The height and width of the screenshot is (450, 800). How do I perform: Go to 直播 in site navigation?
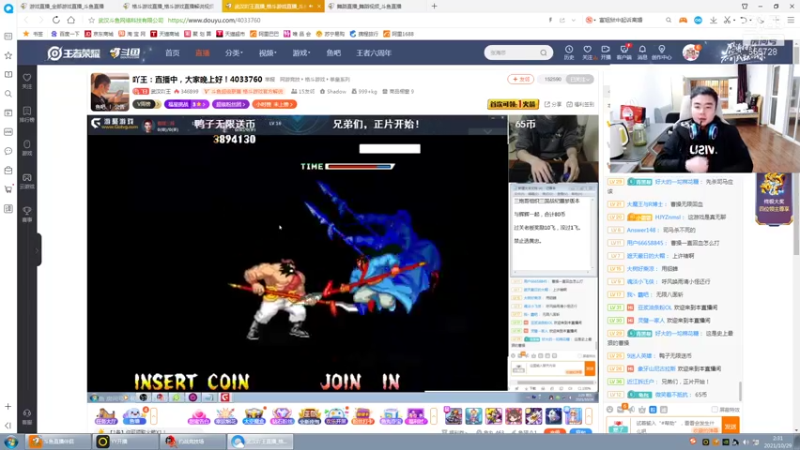(203, 53)
